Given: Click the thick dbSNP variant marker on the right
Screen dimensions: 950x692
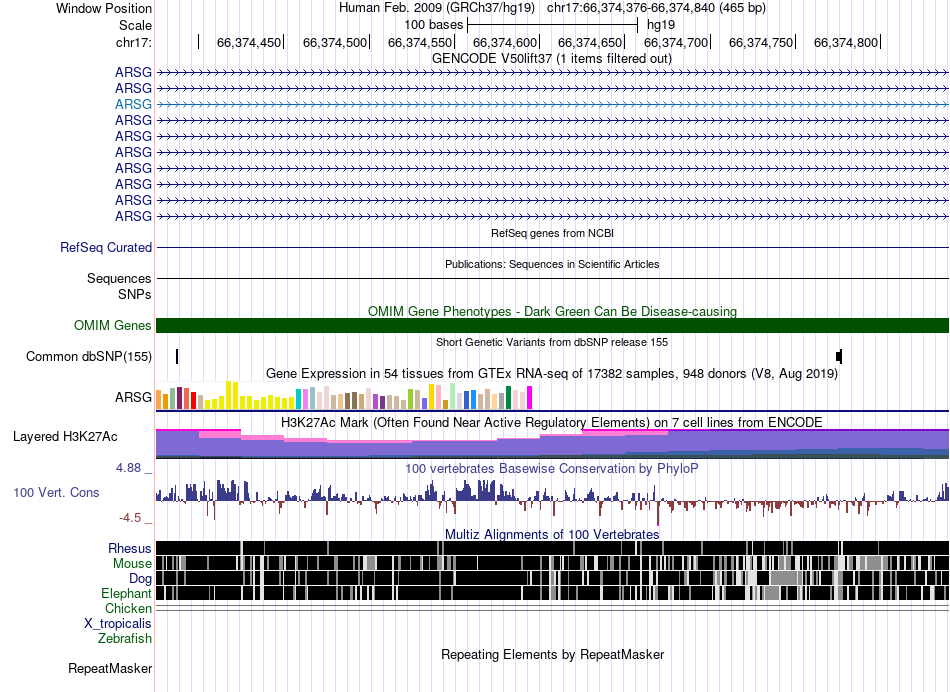Looking at the screenshot, I should click(839, 356).
